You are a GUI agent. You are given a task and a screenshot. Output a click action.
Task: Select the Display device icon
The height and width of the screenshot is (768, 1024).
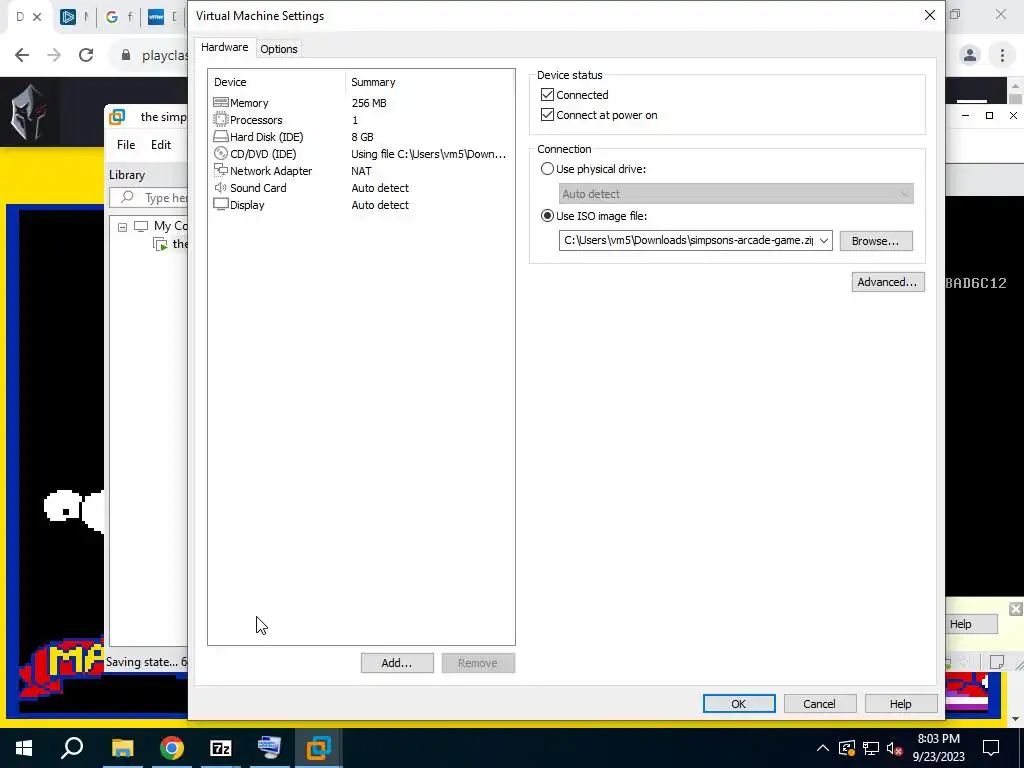point(221,204)
